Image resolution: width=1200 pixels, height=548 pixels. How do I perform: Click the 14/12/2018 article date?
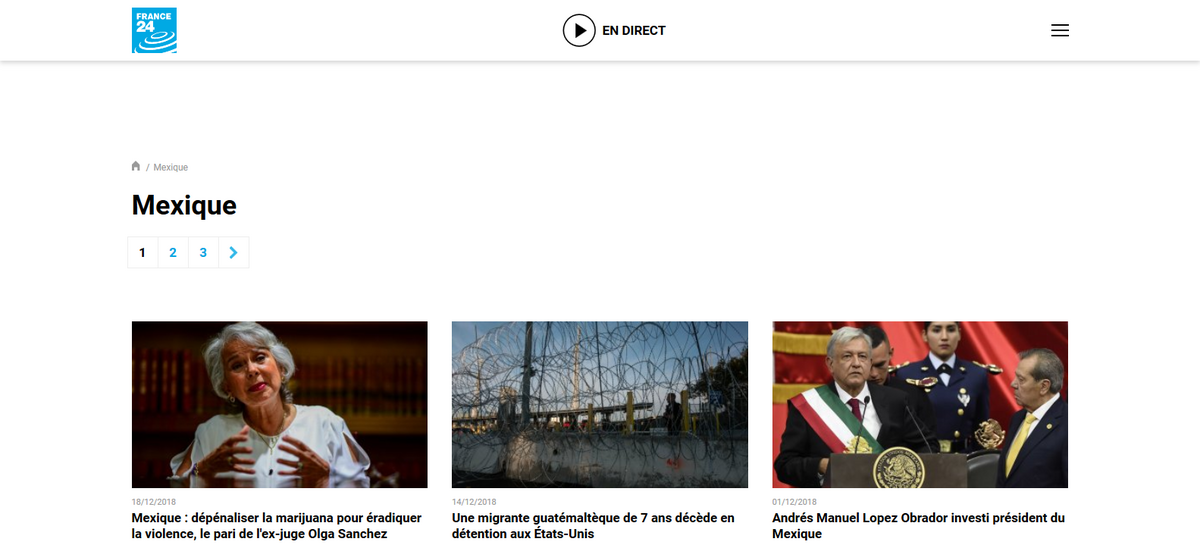pyautogui.click(x=473, y=502)
